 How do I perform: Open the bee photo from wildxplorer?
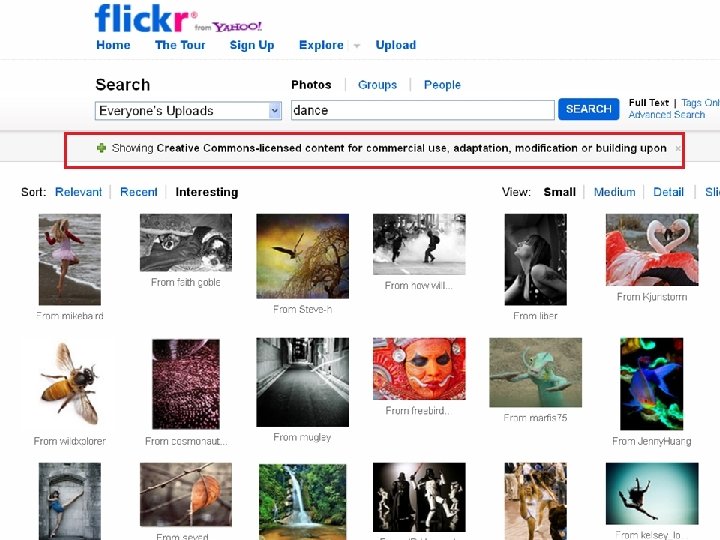70,383
